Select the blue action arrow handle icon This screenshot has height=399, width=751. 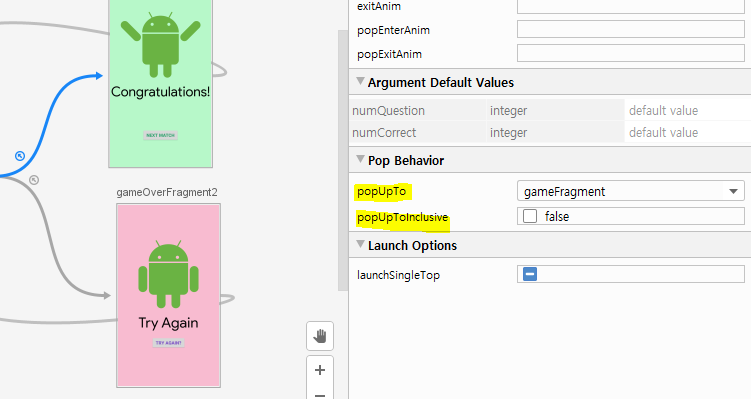[x=20, y=156]
